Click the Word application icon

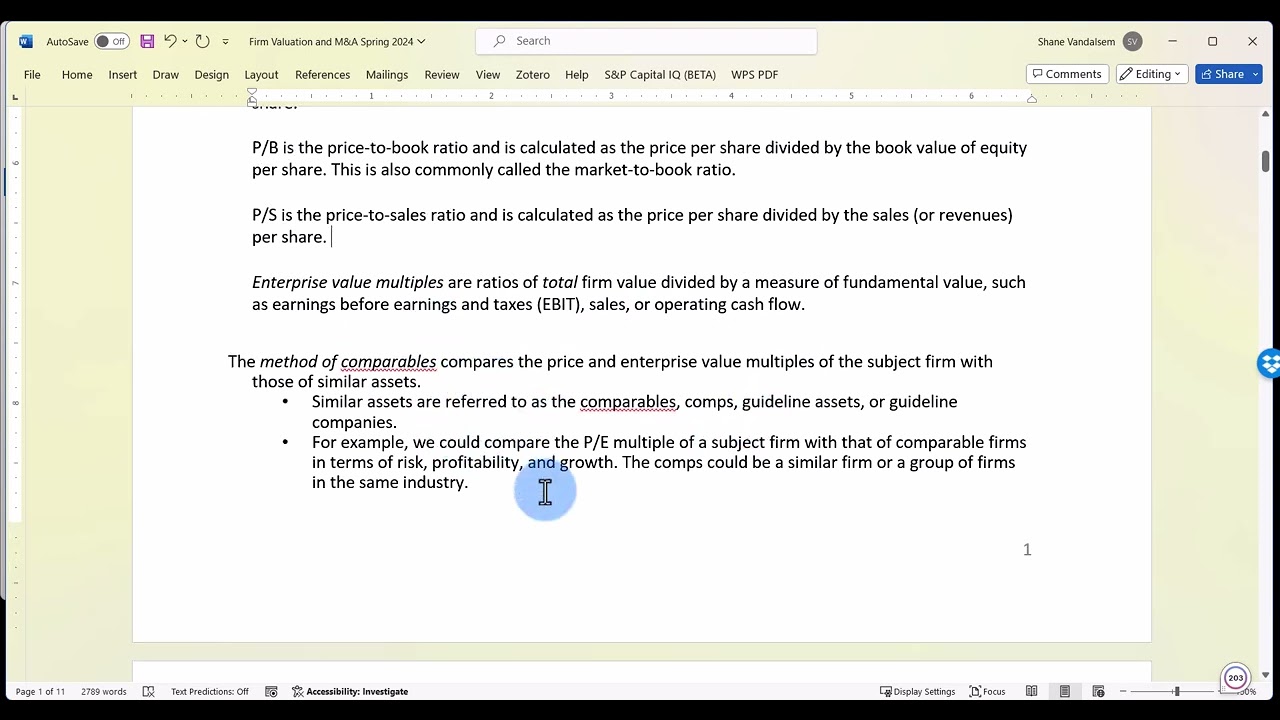click(25, 41)
